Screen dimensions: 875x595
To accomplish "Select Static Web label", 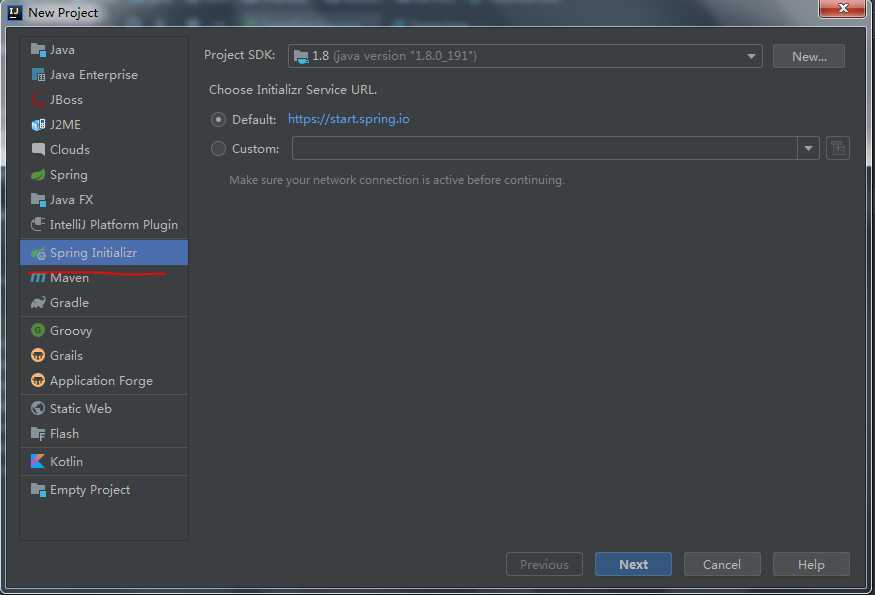I will (x=81, y=409).
